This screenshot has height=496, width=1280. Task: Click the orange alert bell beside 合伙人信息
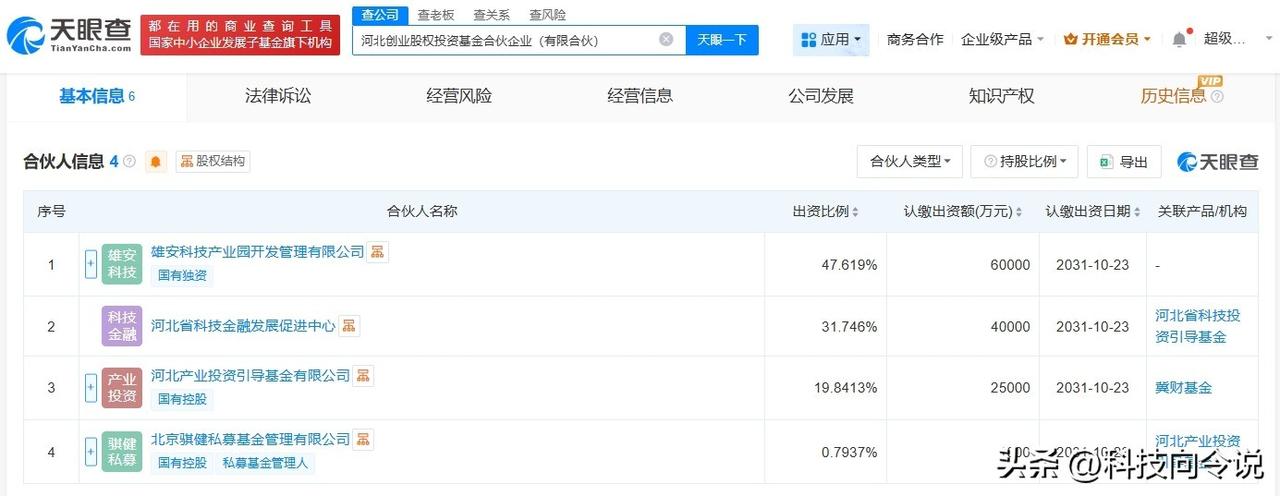(156, 161)
